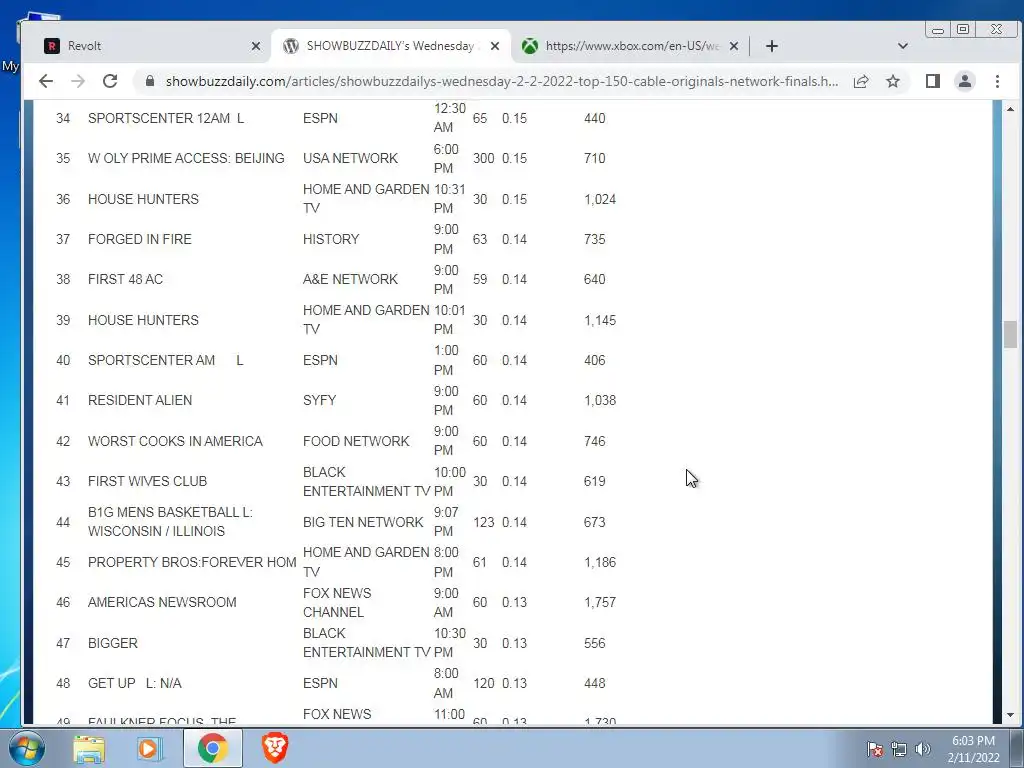Close the xbox.com tab
This screenshot has height=768, width=1024.
tap(734, 46)
